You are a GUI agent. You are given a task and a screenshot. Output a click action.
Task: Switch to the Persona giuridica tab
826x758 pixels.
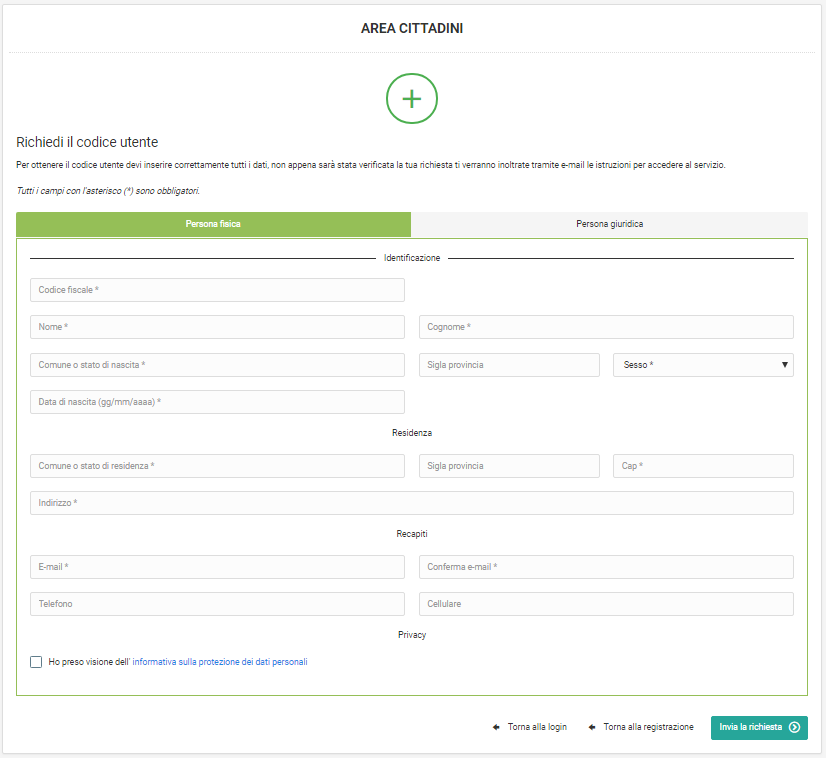[609, 224]
